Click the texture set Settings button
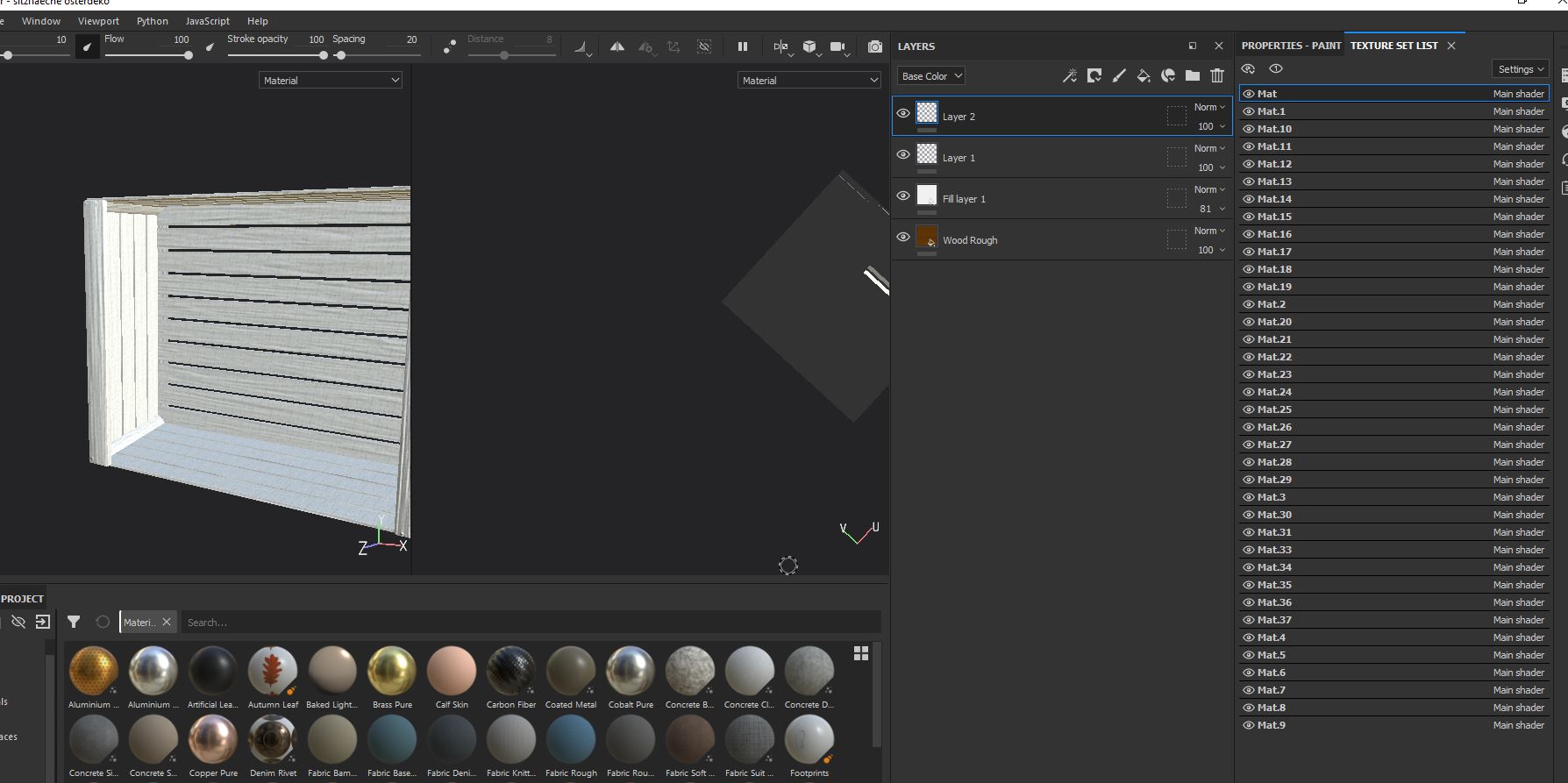1568x783 pixels. point(1521,69)
